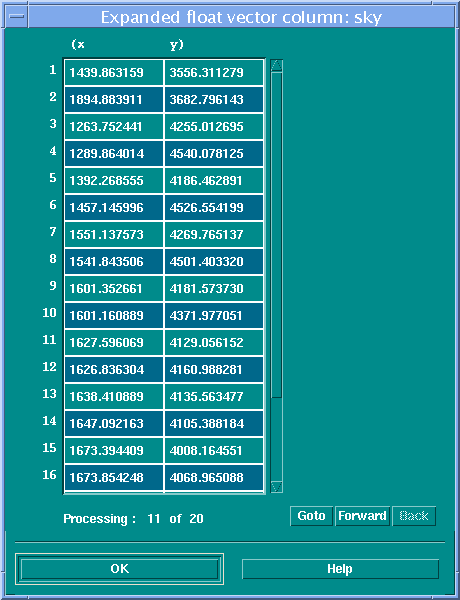Select y value 4255.012695
Image resolution: width=460 pixels, height=600 pixels.
214,127
